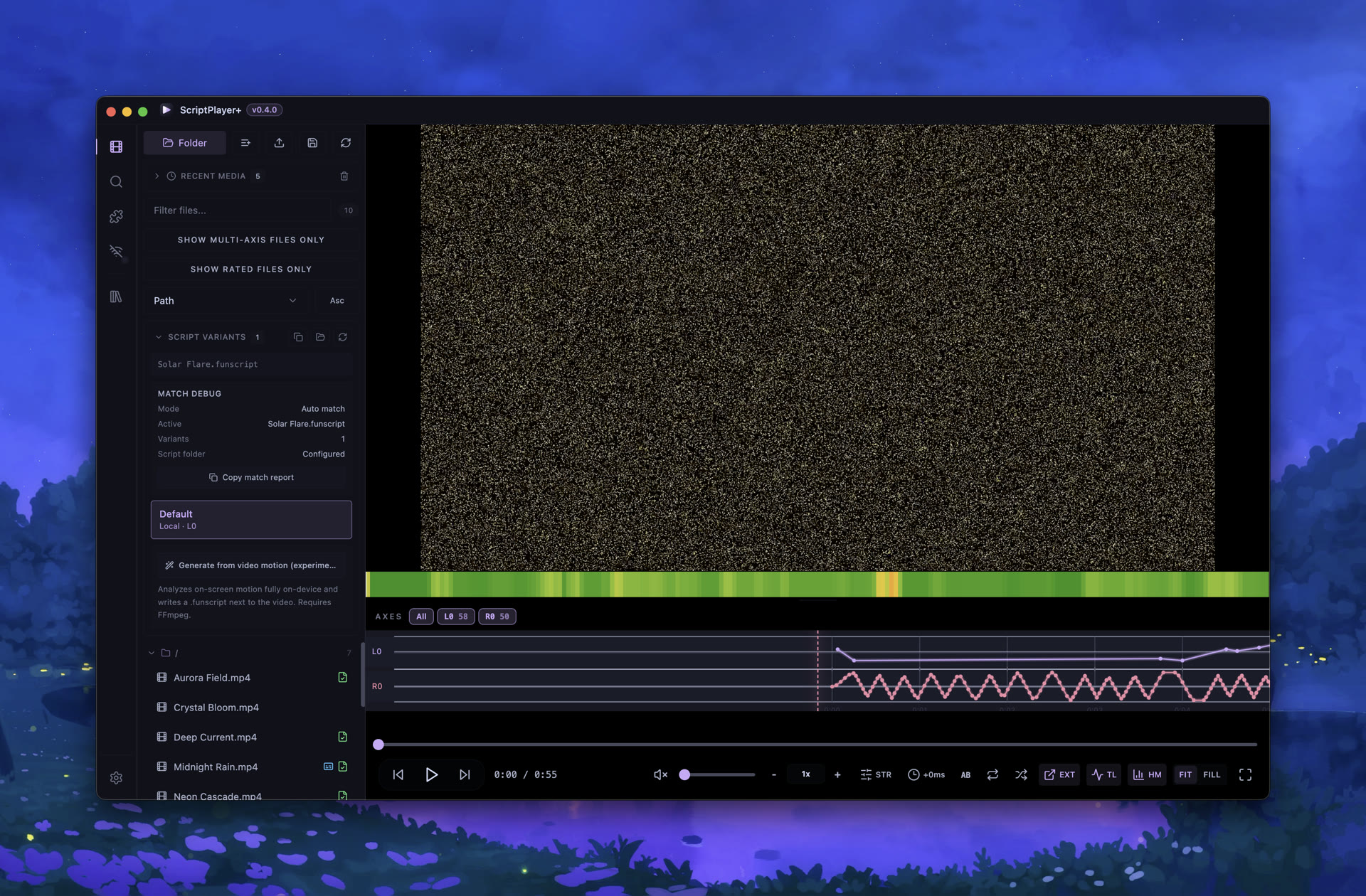Skip to previous media track
Image resolution: width=1366 pixels, height=896 pixels.
(x=398, y=774)
